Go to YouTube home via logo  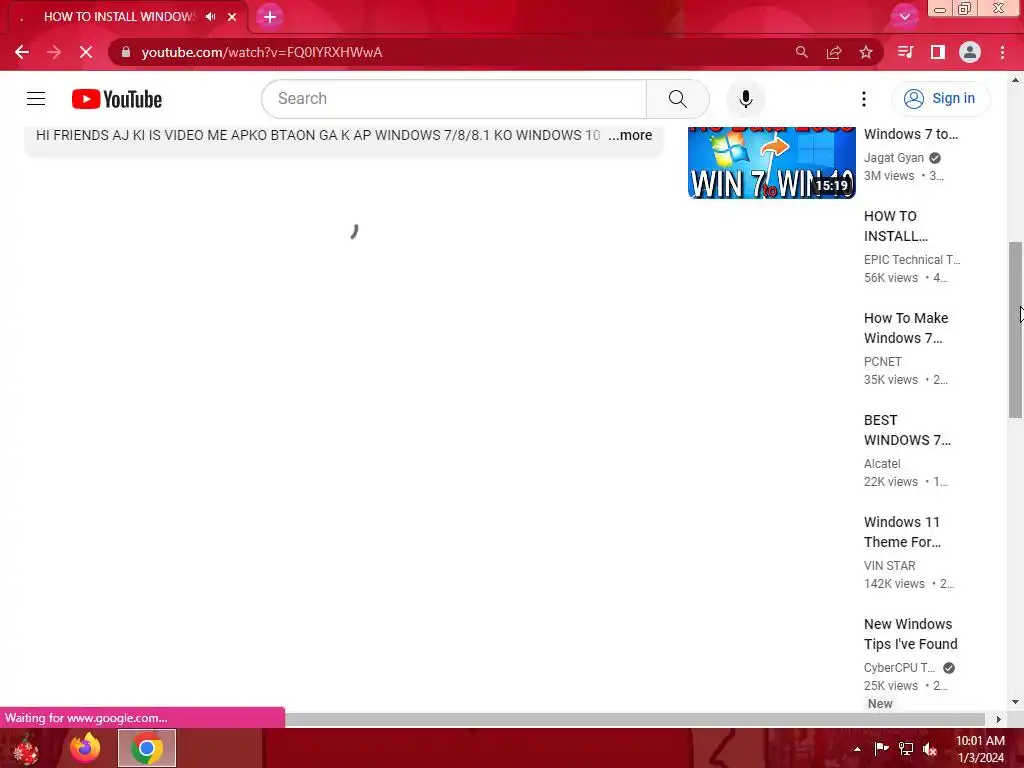117,99
